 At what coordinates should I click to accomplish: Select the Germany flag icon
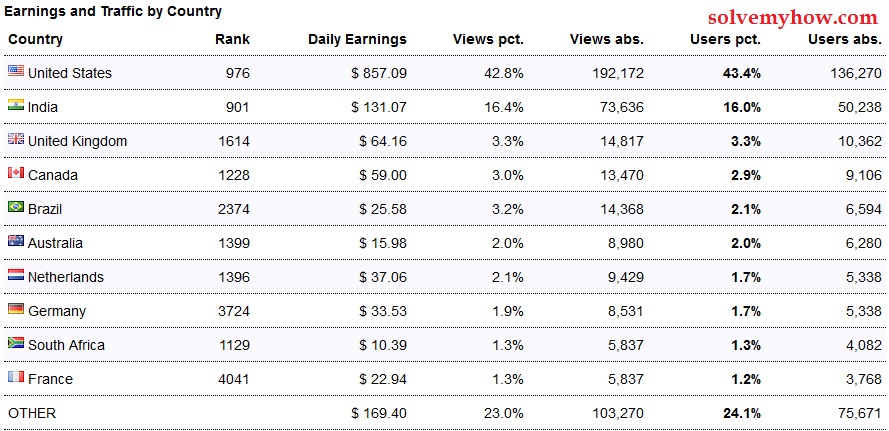(16, 309)
